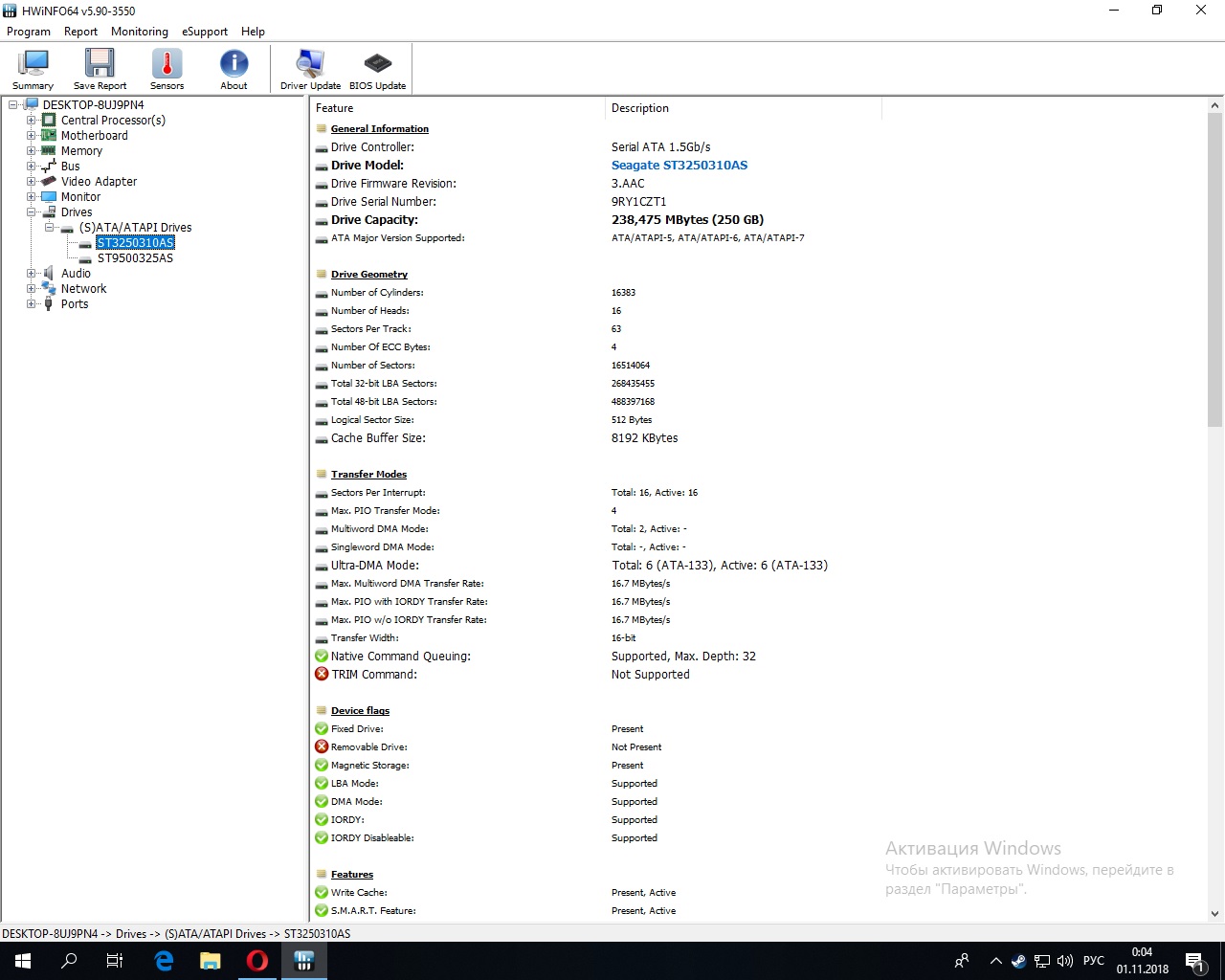Expand the Monitor tree node
This screenshot has width=1225, height=980.
pyautogui.click(x=32, y=197)
